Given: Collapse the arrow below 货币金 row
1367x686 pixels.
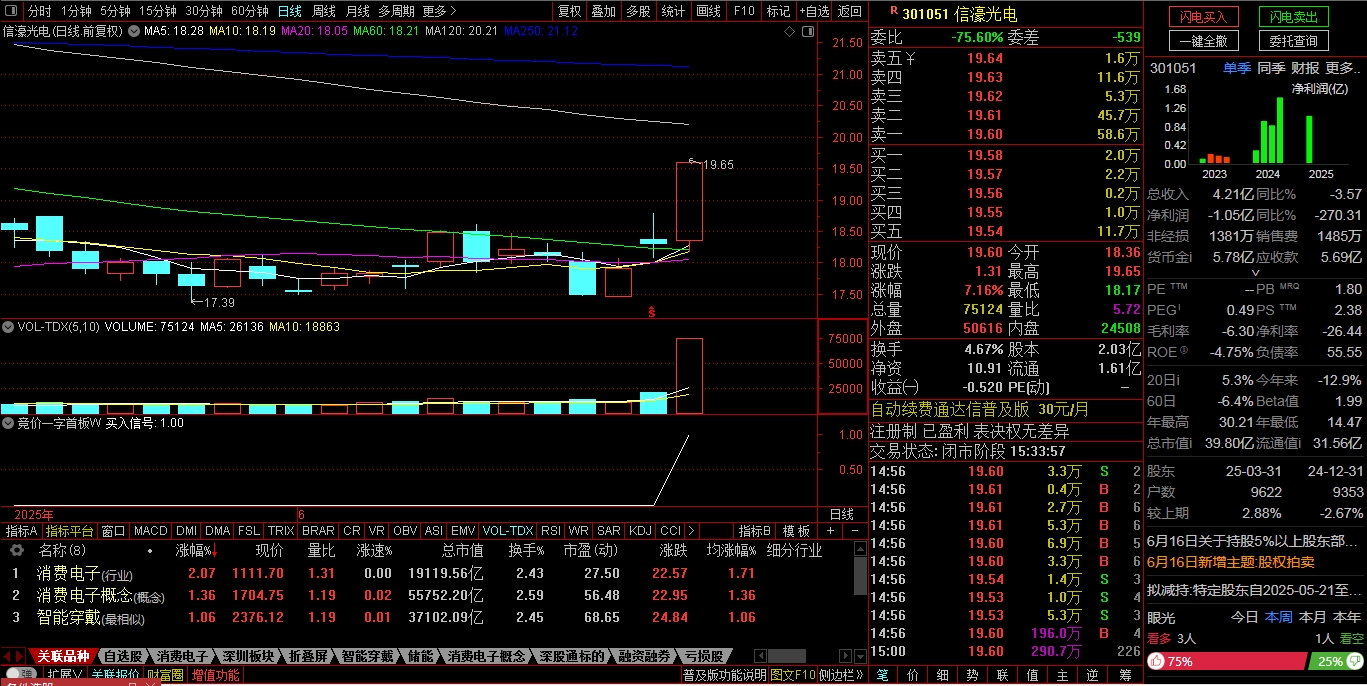Looking at the screenshot, I should coord(1255,273).
